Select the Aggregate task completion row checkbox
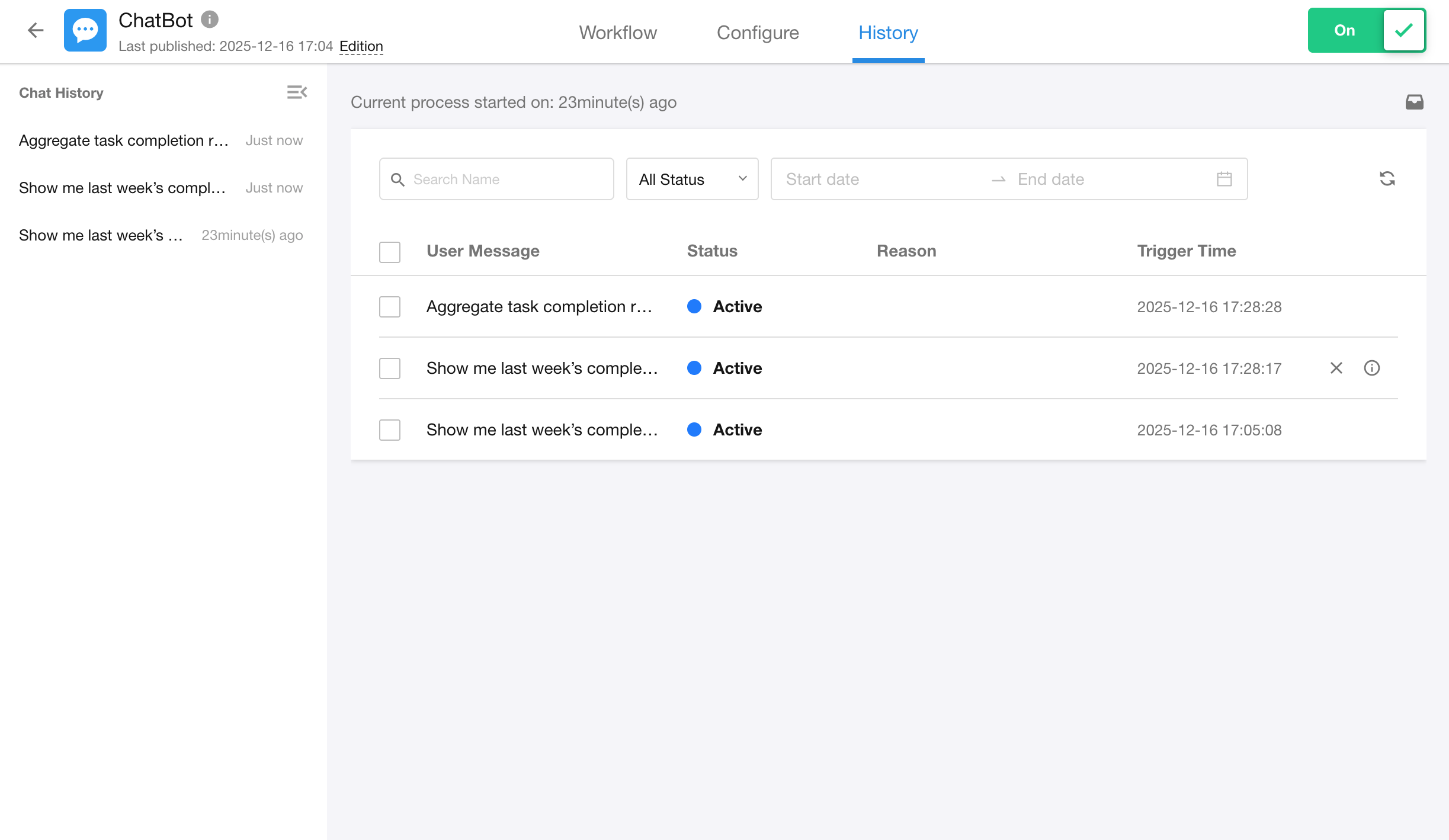The width and height of the screenshot is (1449, 840). tap(390, 307)
